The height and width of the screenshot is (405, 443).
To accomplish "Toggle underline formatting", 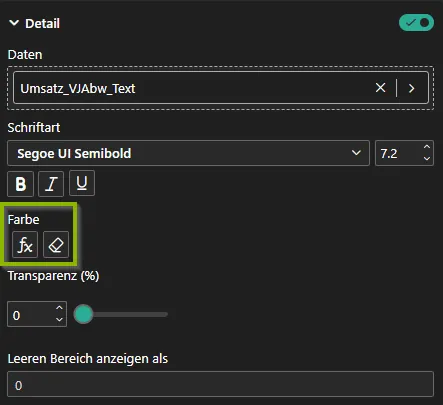I will (x=82, y=183).
